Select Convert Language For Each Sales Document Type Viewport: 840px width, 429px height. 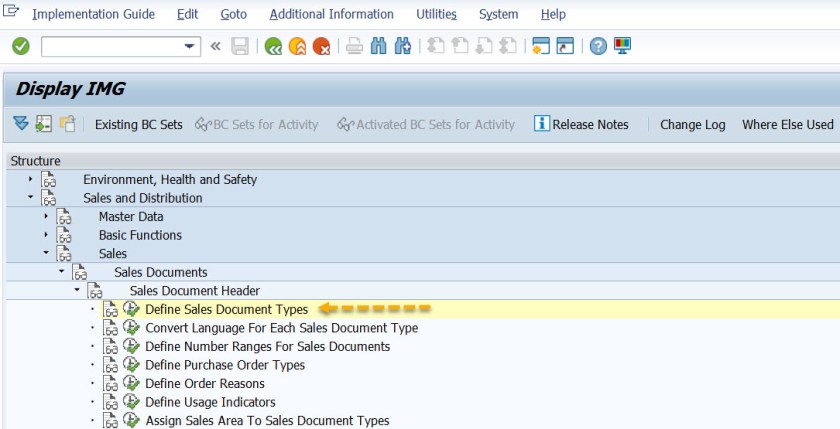pyautogui.click(x=282, y=327)
